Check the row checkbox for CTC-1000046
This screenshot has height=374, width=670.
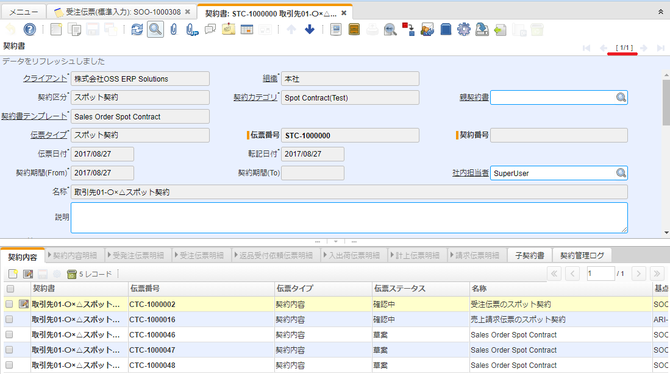(9, 335)
